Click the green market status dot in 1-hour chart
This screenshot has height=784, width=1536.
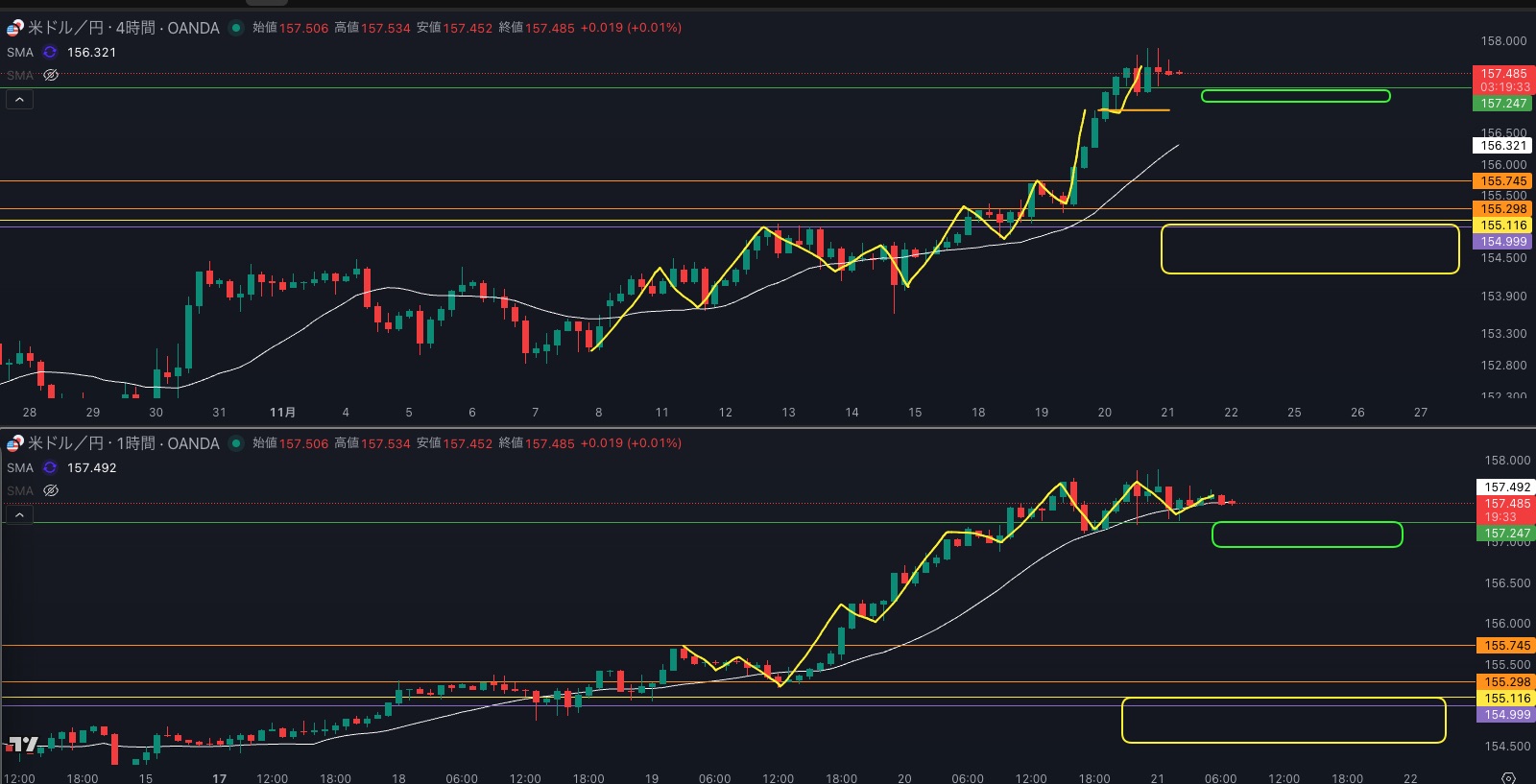(235, 443)
